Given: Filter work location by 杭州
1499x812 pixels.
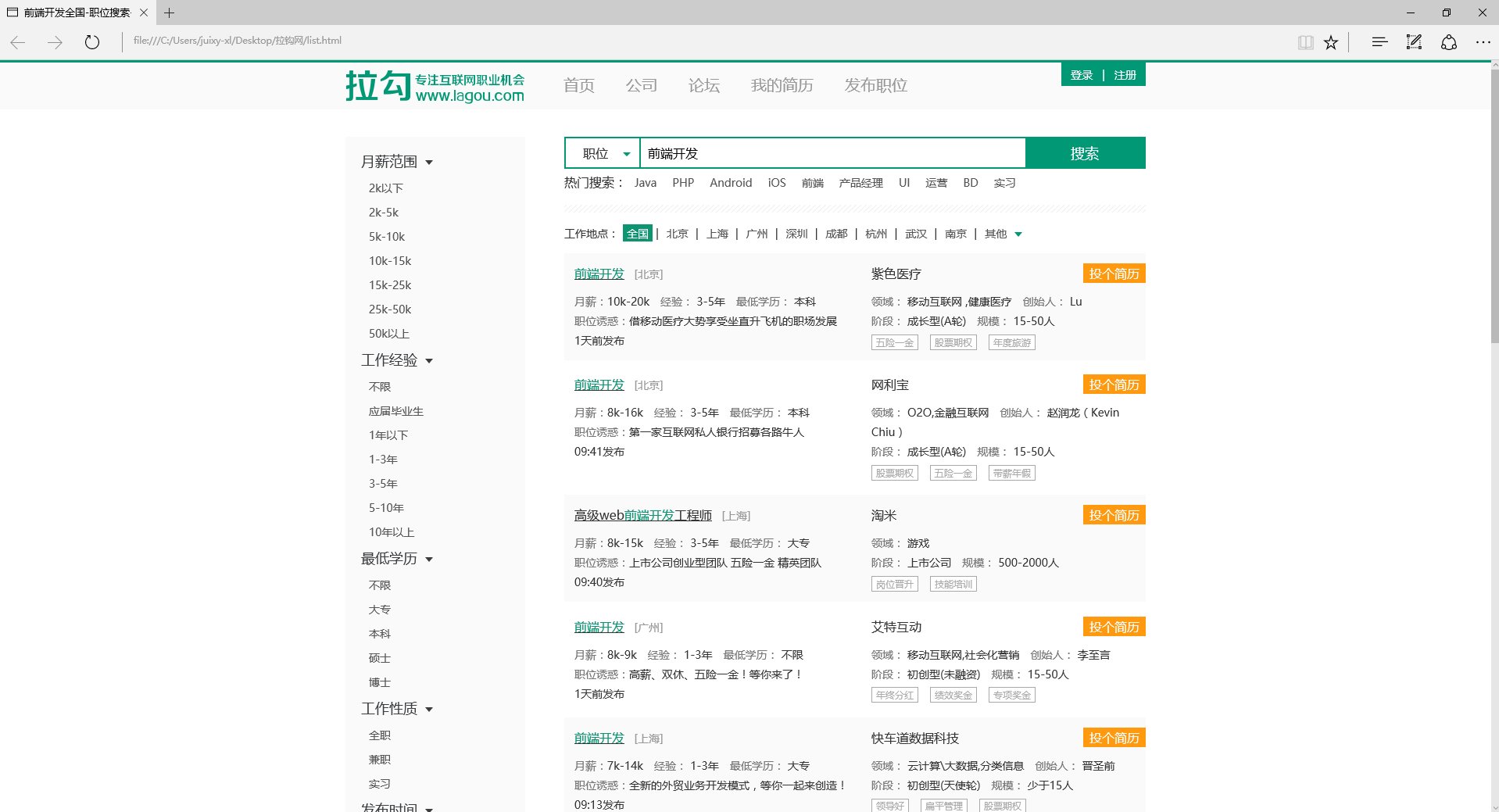Looking at the screenshot, I should (876, 234).
